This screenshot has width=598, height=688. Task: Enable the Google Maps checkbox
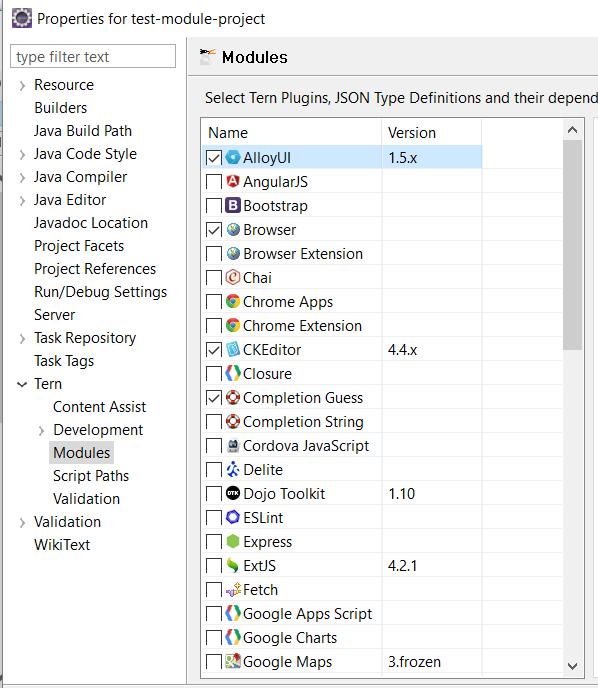(214, 662)
